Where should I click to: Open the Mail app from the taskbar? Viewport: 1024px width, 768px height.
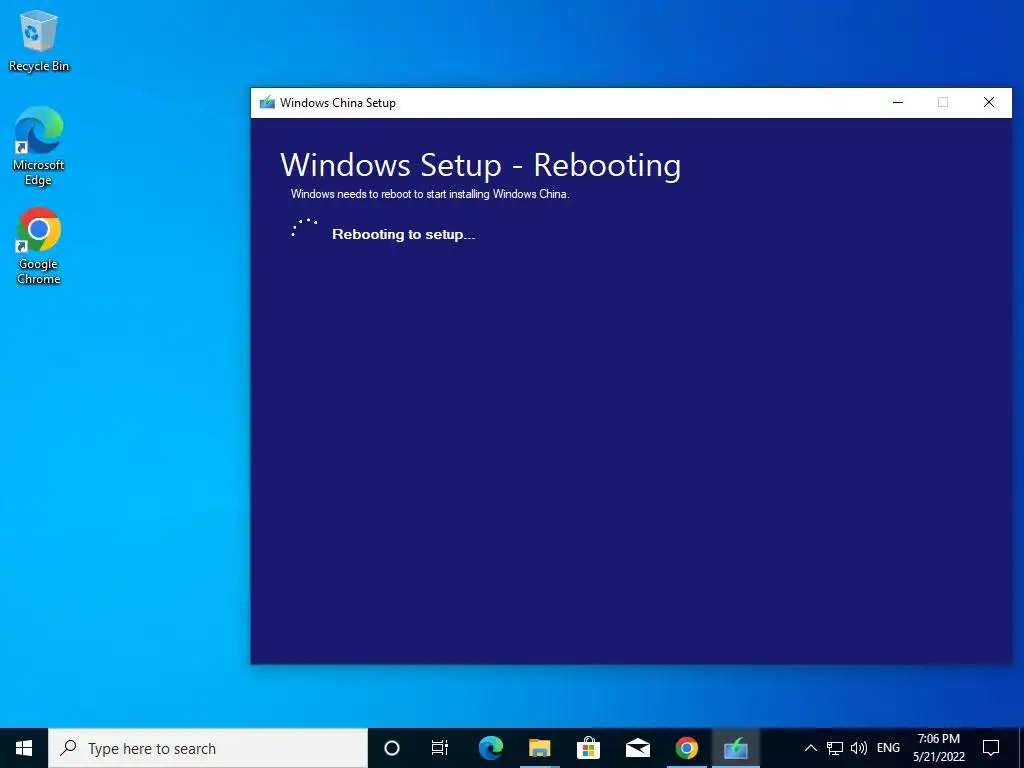(x=637, y=748)
